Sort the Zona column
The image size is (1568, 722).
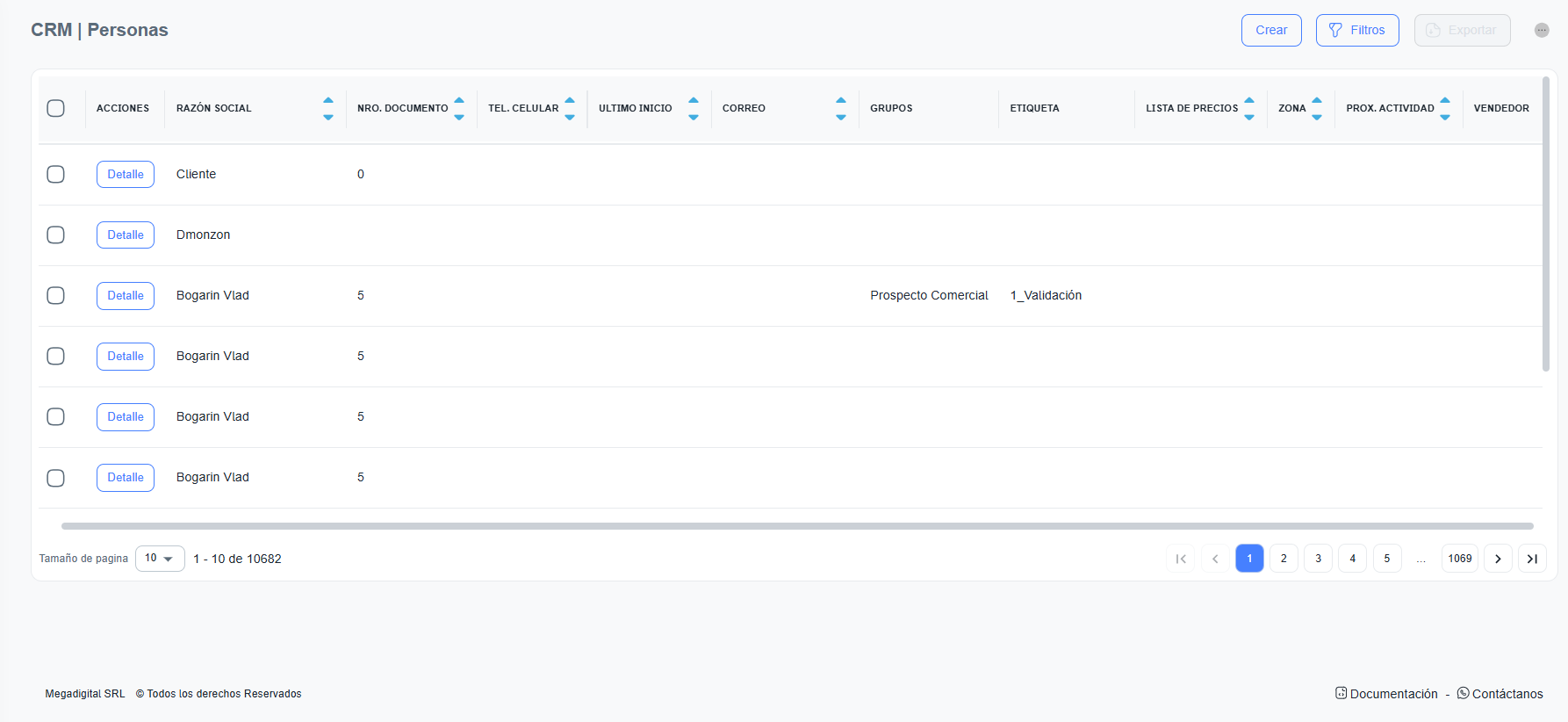[1316, 108]
